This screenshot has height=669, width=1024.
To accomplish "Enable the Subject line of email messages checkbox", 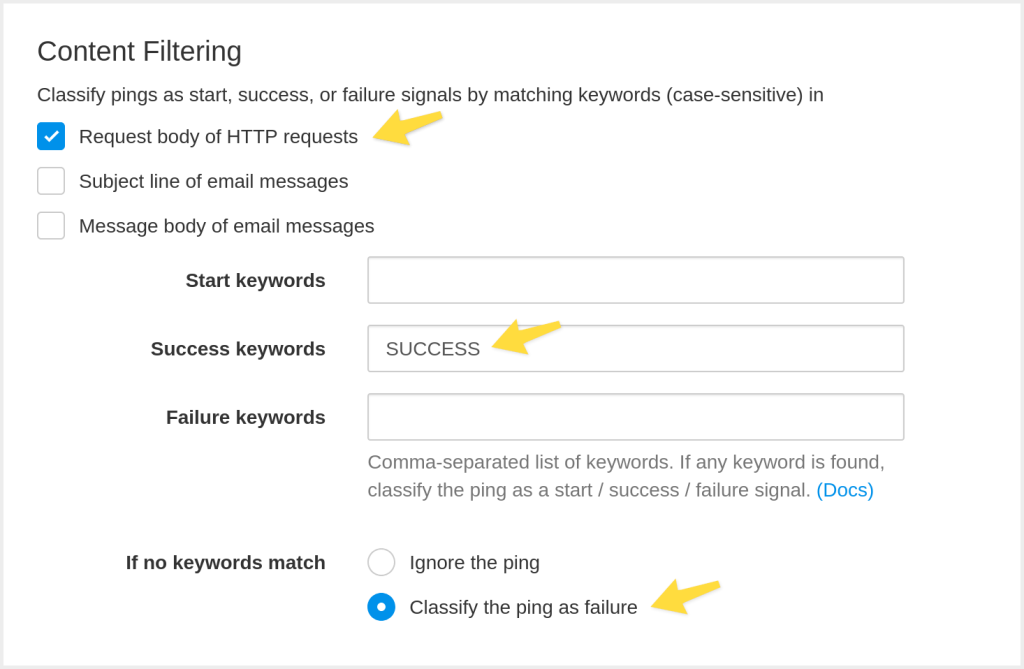I will point(51,181).
